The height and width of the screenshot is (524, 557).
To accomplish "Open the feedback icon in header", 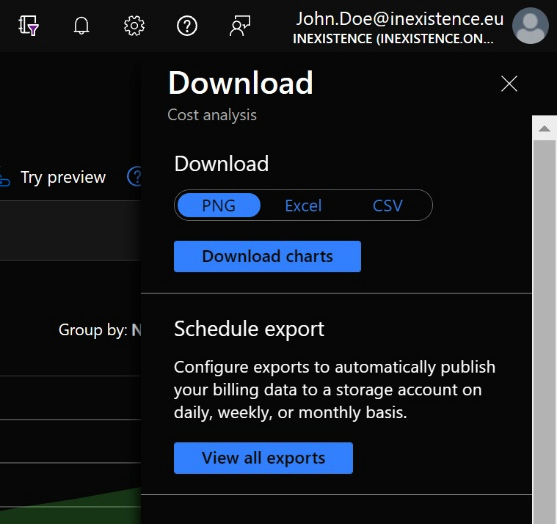I will [240, 26].
